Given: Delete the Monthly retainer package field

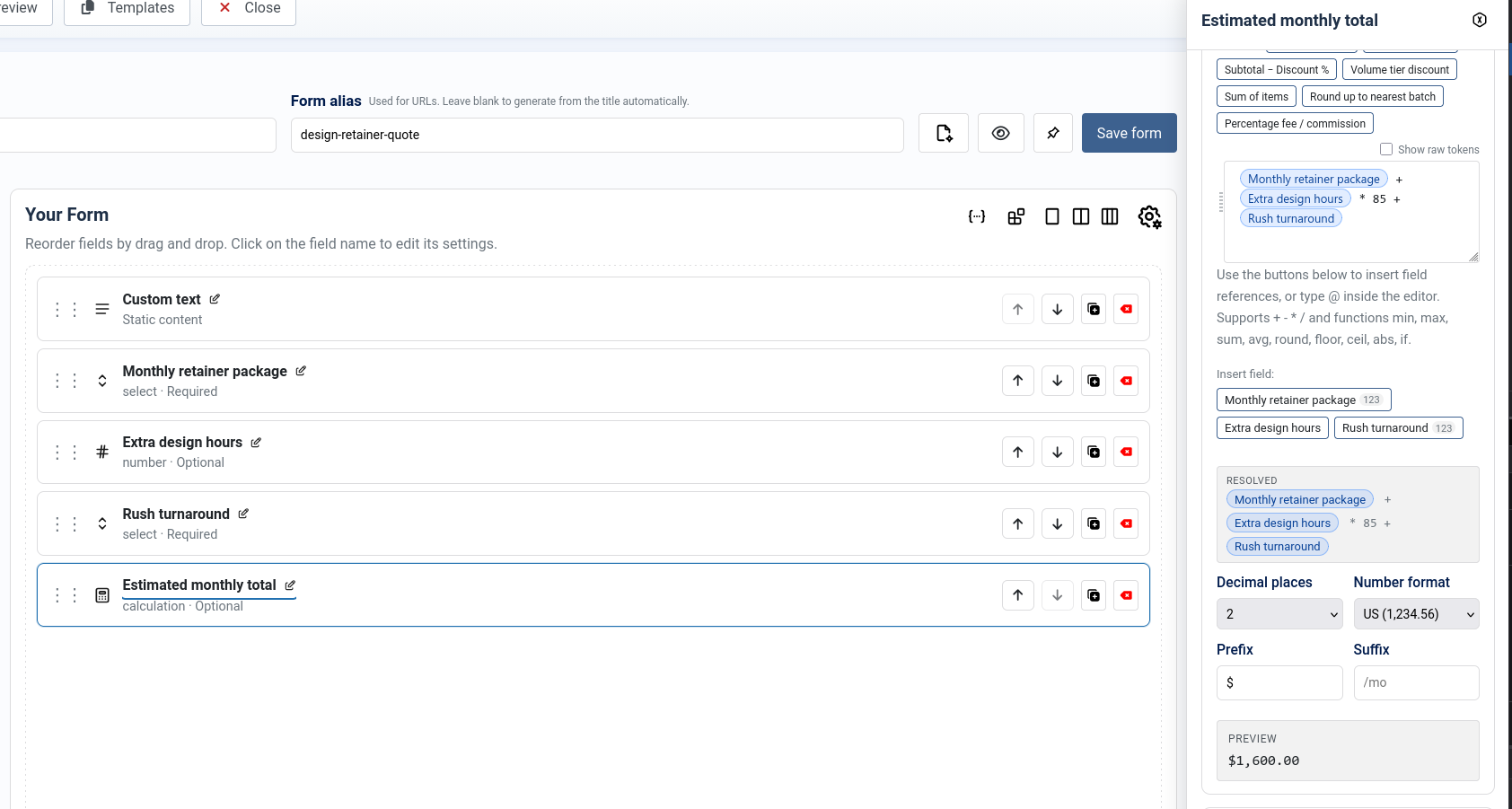Looking at the screenshot, I should point(1126,381).
